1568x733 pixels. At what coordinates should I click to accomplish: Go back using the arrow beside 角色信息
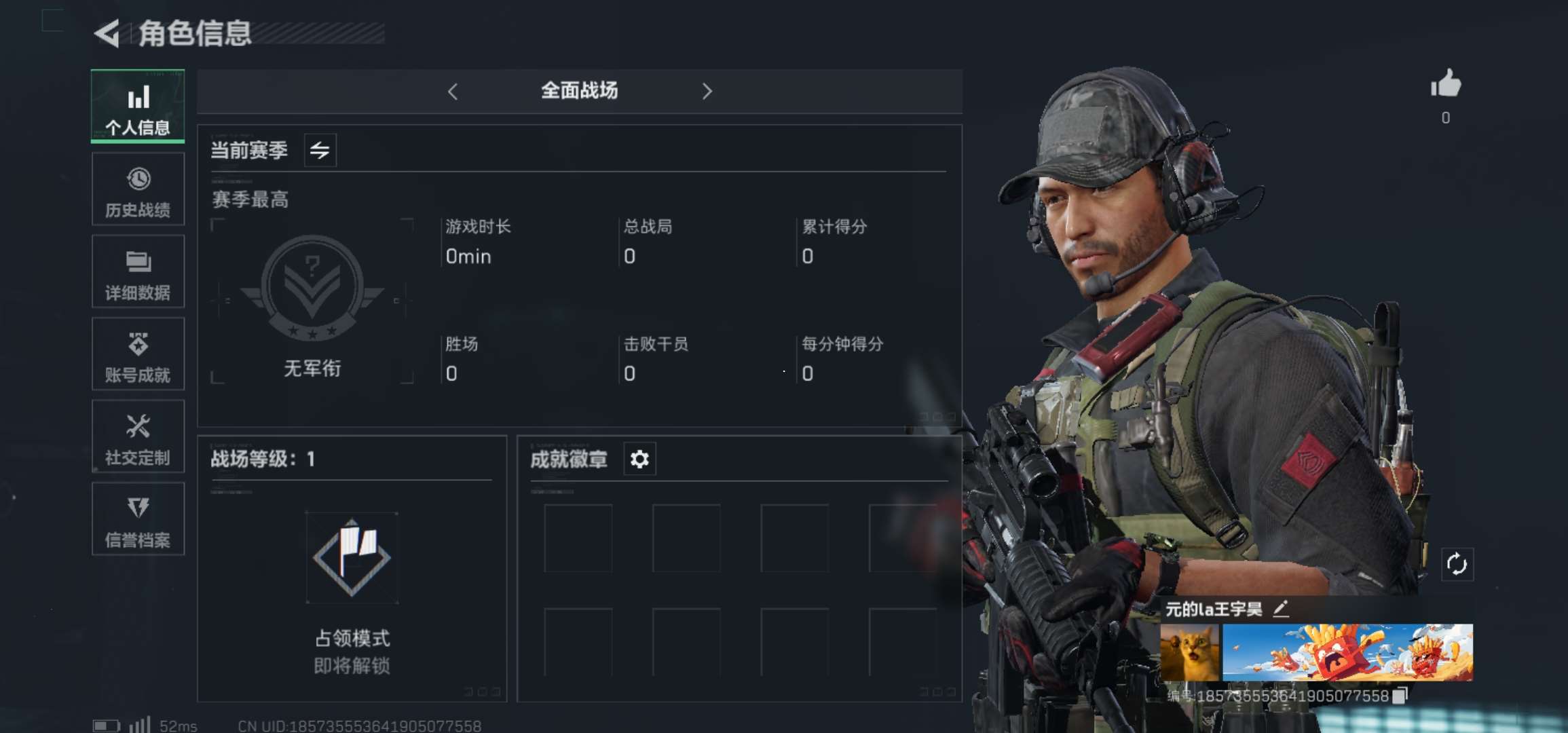108,33
